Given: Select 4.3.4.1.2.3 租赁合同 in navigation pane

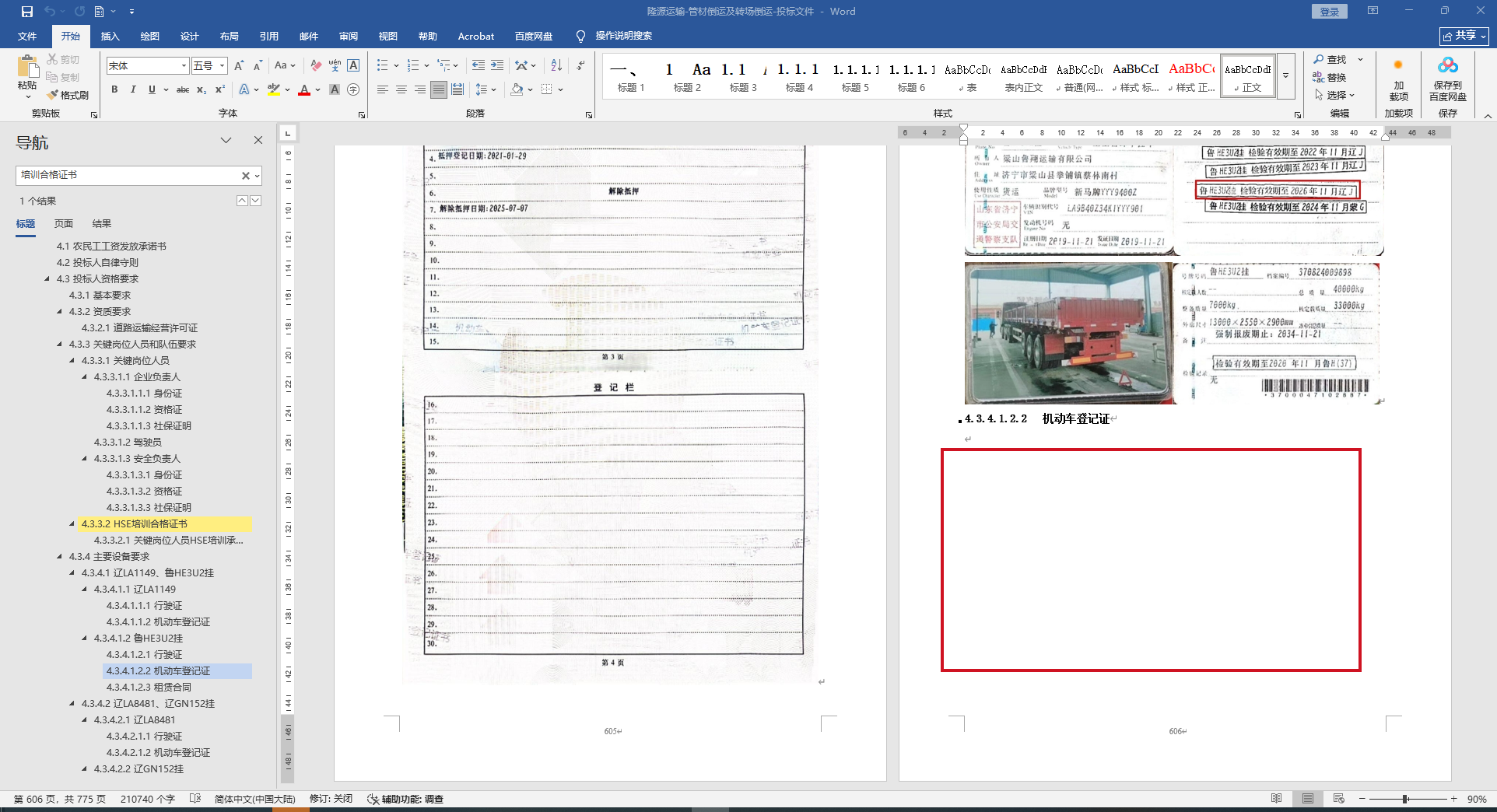Looking at the screenshot, I should pyautogui.click(x=149, y=688).
